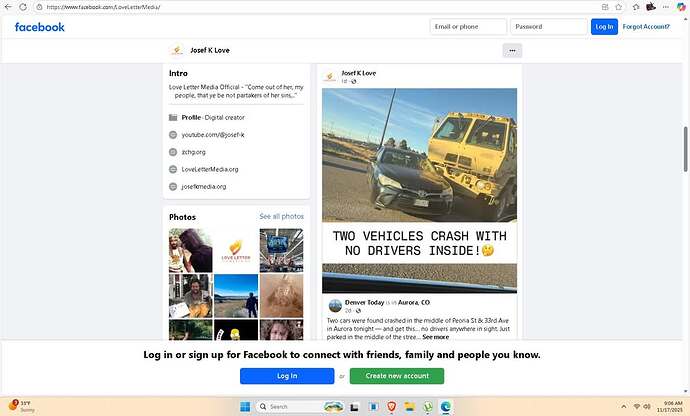This screenshot has width=690, height=416.
Task: Click inside the Password field
Action: [548, 27]
